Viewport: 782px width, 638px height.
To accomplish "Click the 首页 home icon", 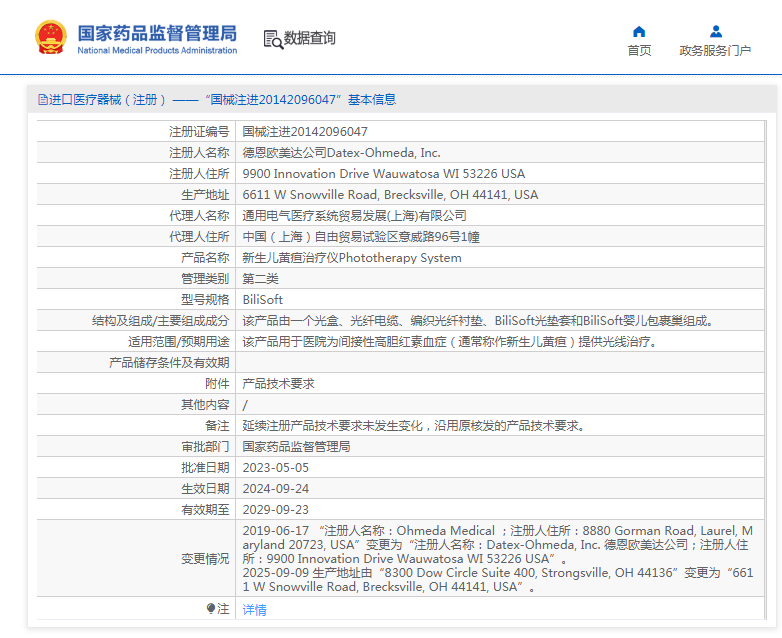I will point(639,32).
